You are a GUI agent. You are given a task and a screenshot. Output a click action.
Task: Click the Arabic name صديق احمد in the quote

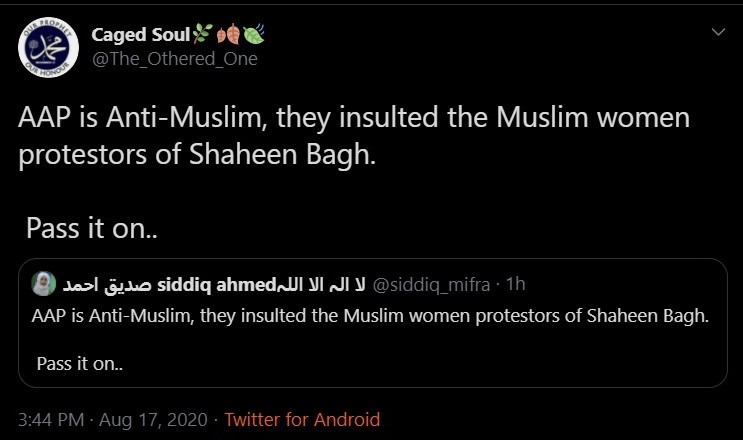(96, 285)
